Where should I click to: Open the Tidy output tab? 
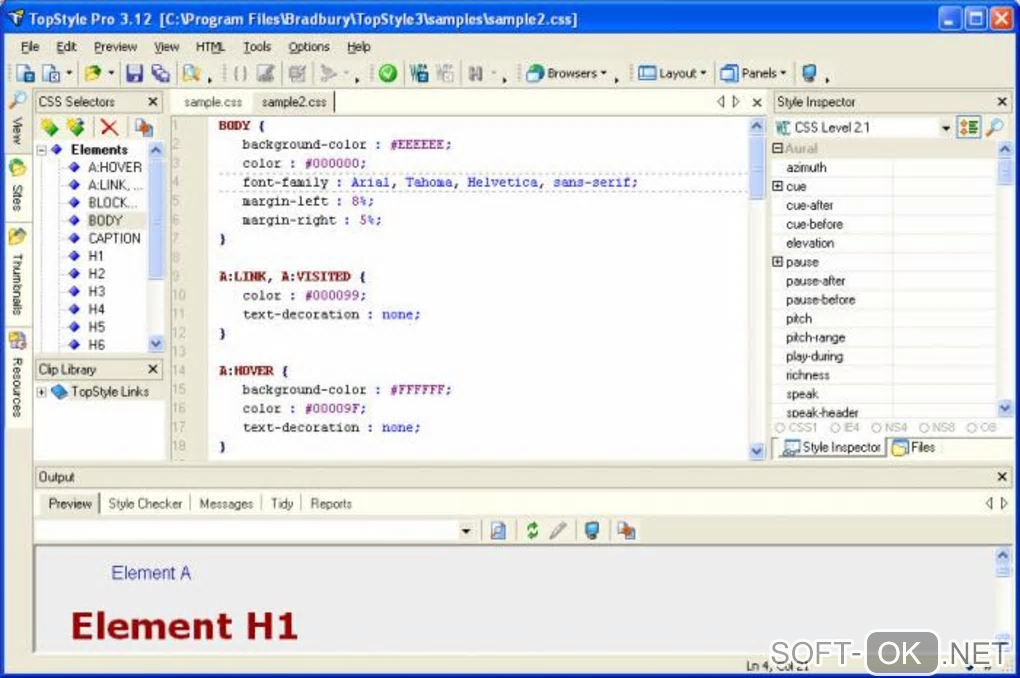282,504
